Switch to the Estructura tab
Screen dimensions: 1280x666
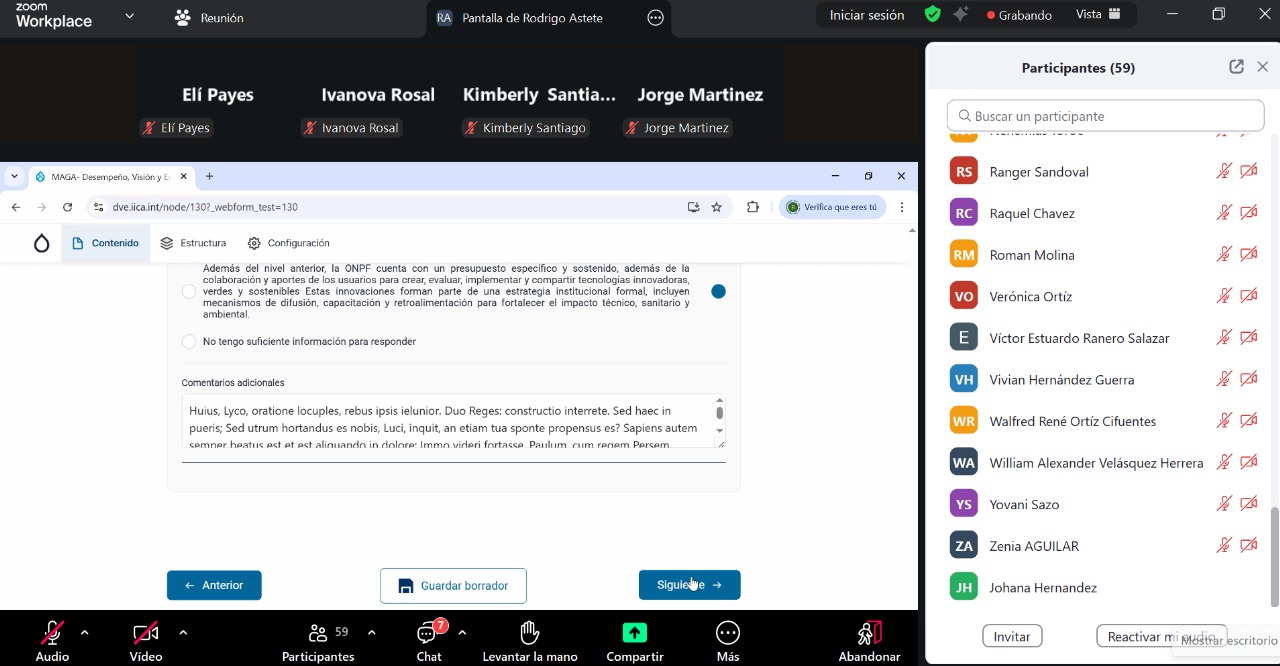pos(193,243)
